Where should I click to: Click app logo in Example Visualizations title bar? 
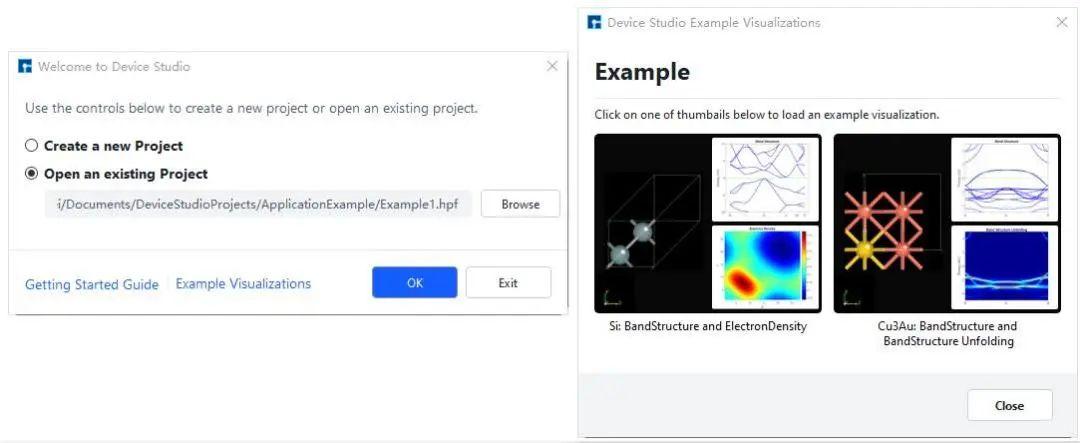(595, 22)
